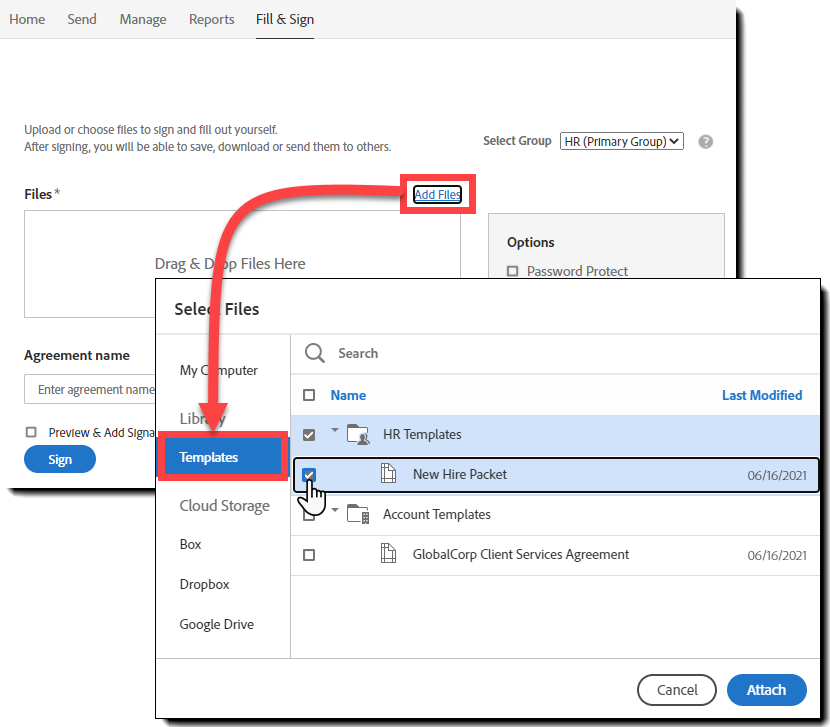The image size is (830, 727).
Task: Choose My Computer in file sources
Action: 219,370
